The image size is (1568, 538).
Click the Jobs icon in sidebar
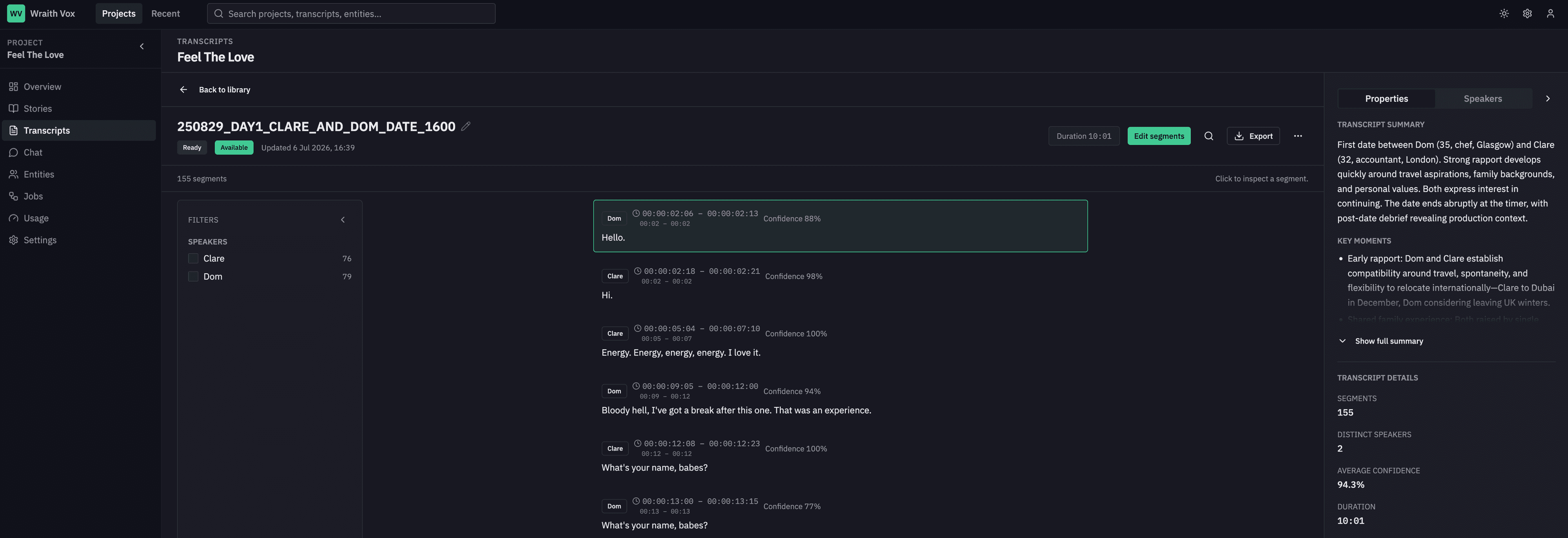coord(13,196)
